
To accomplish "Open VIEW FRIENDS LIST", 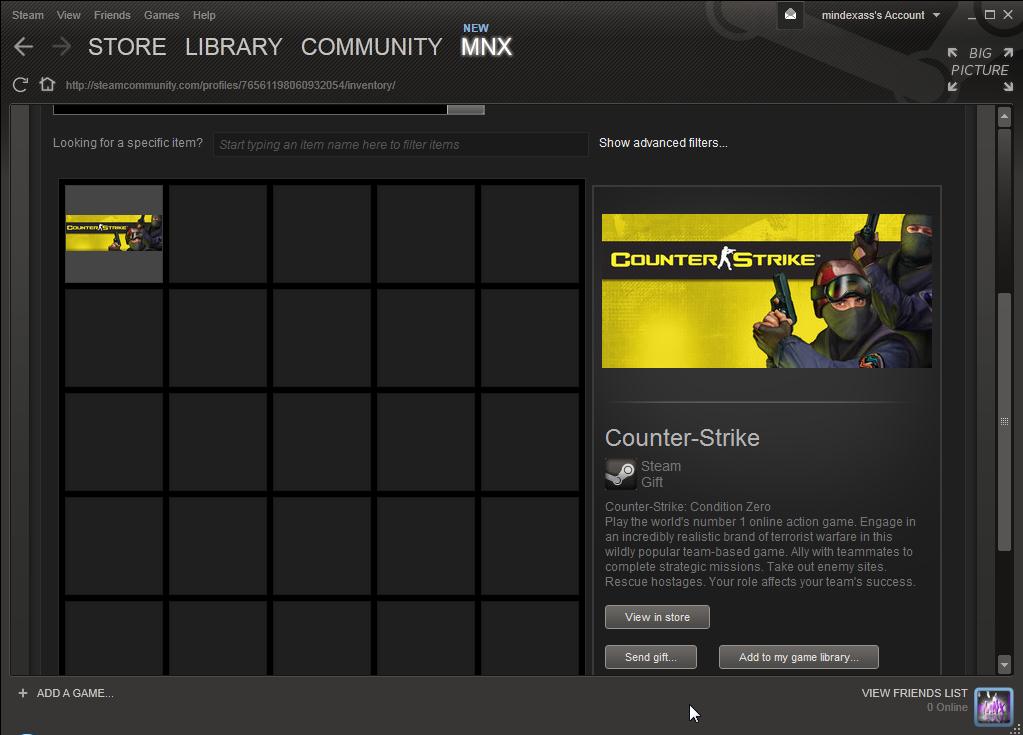I will (914, 693).
